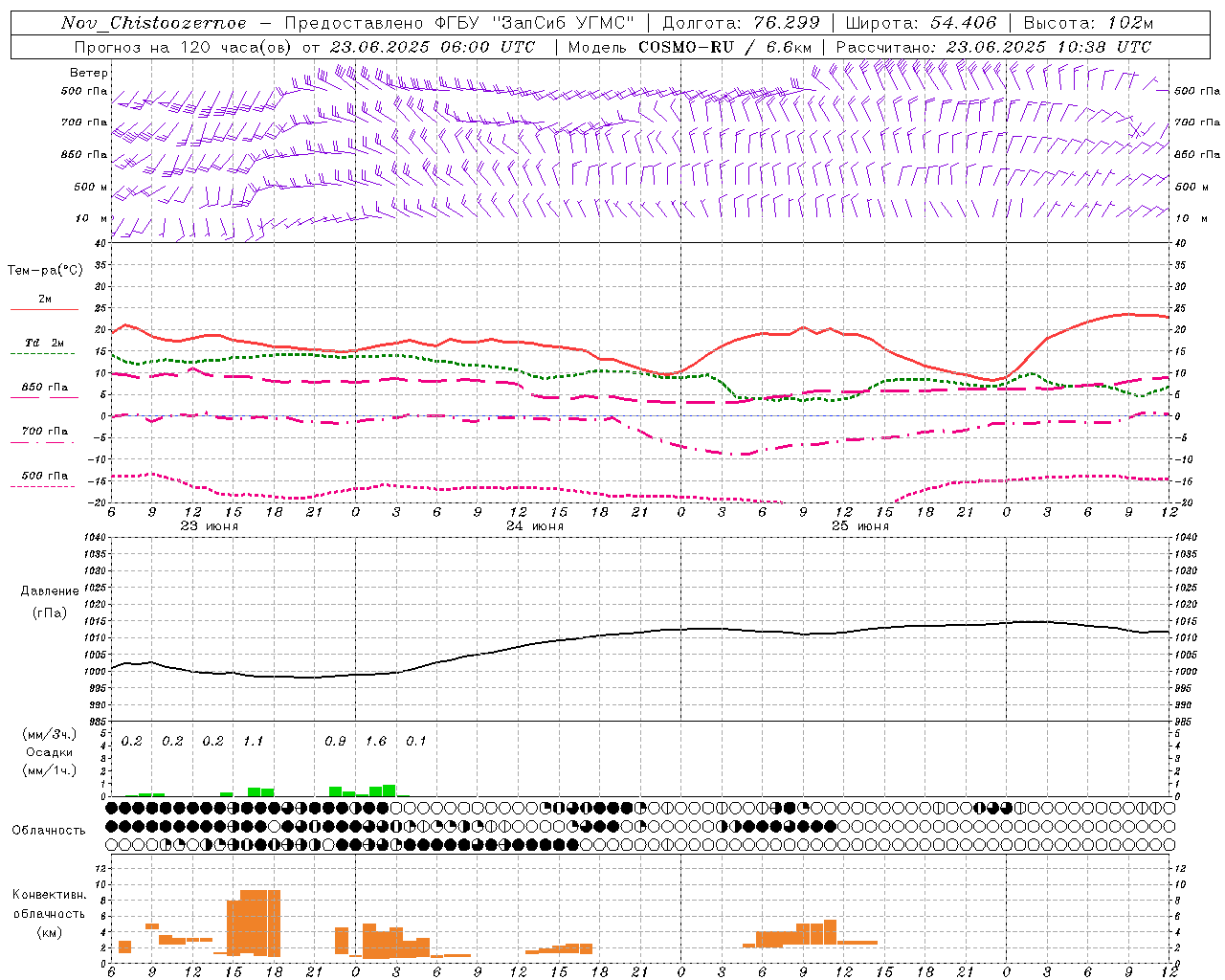The image size is (1225, 980).
Task: Click the (гПа) pressure unit label
Action: point(50,613)
